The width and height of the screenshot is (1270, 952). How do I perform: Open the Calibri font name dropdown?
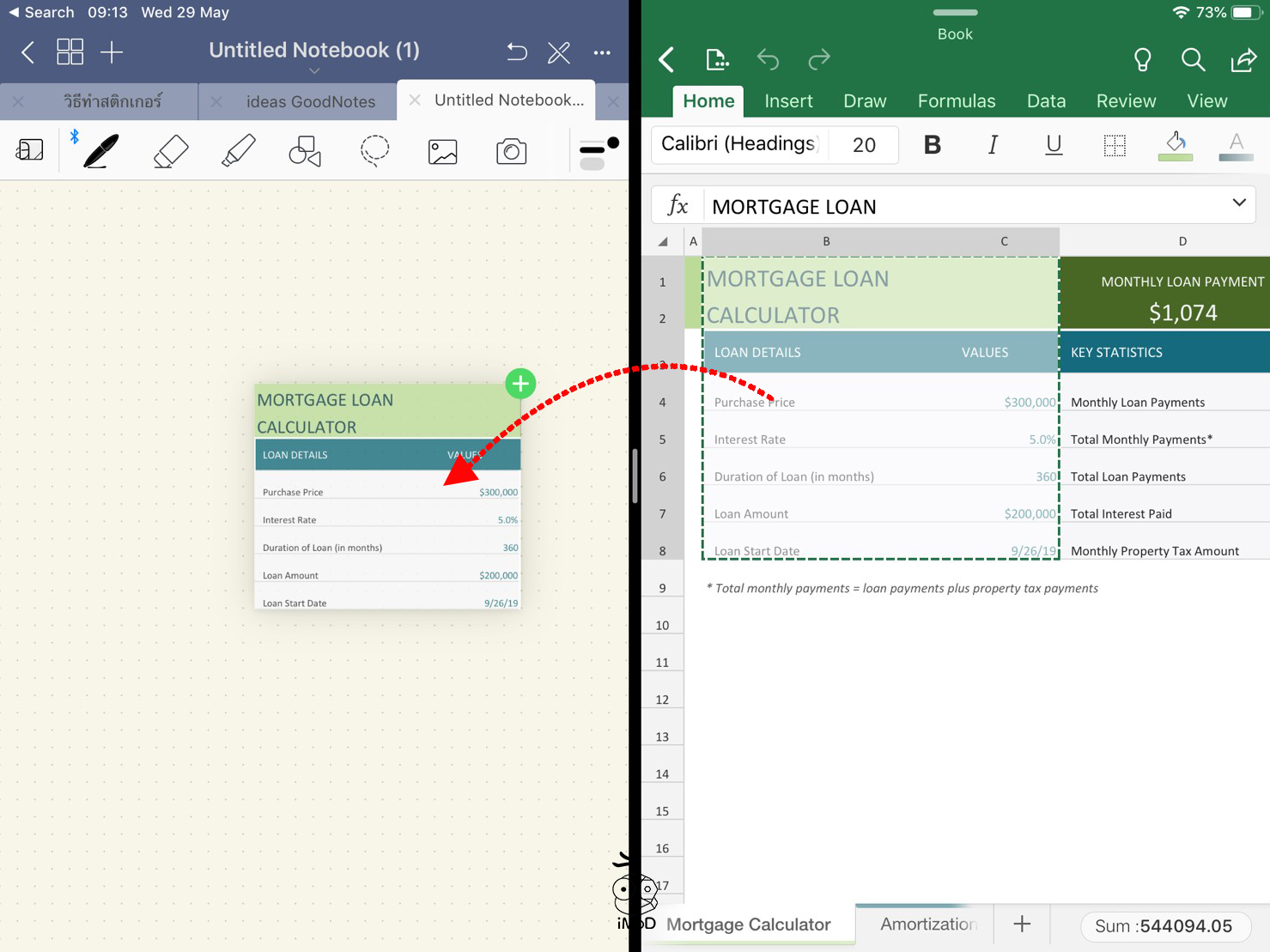738,144
